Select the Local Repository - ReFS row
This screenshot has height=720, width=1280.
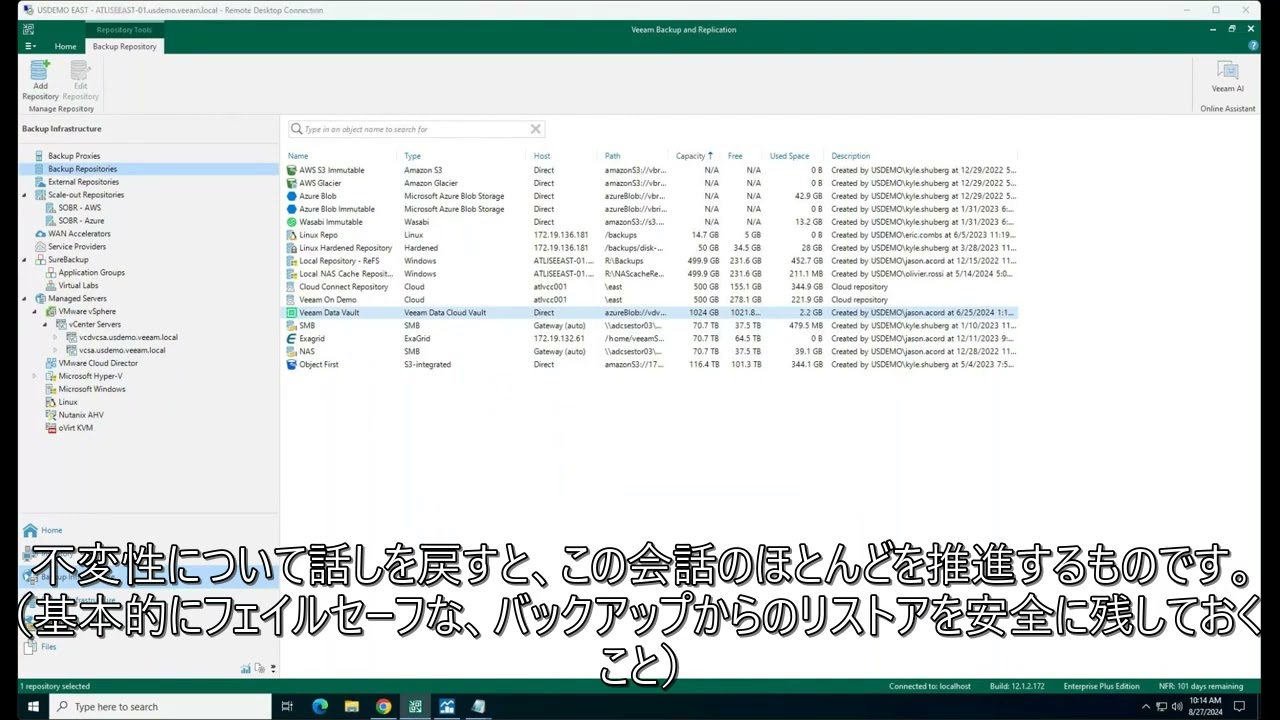click(x=651, y=261)
